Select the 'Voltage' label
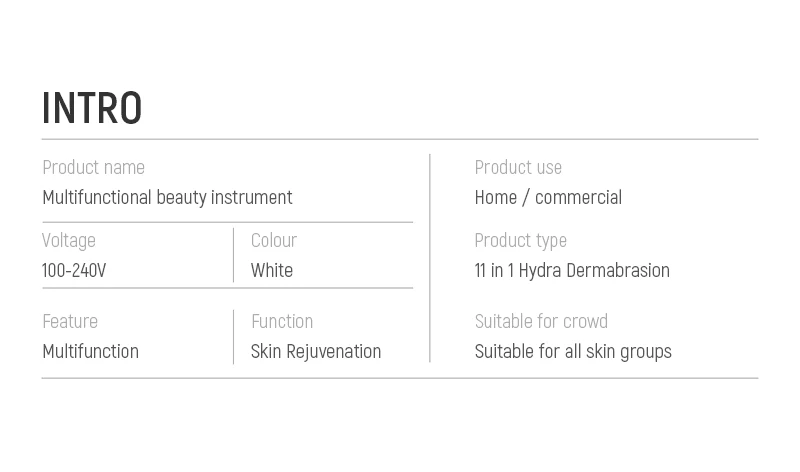This screenshot has width=800, height=472. 69,240
